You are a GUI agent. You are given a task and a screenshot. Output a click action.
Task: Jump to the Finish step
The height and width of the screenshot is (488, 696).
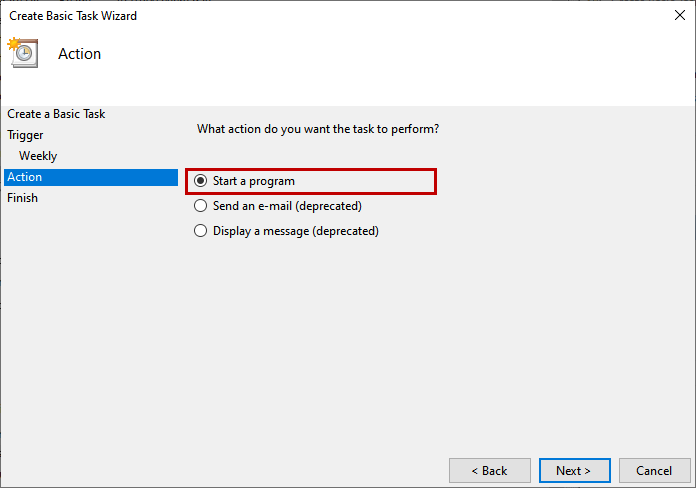point(22,198)
